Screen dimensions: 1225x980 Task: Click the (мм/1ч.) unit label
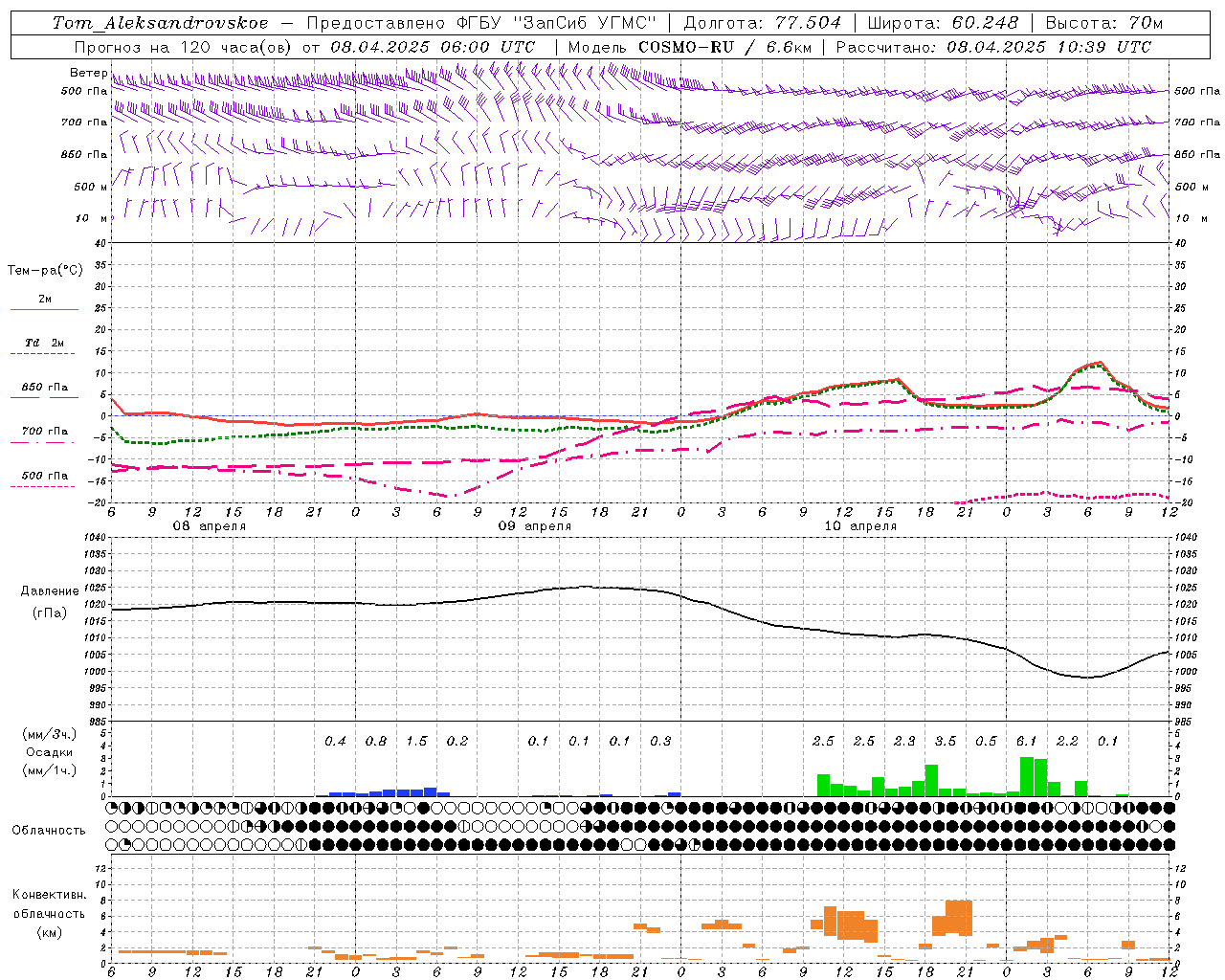point(50,769)
